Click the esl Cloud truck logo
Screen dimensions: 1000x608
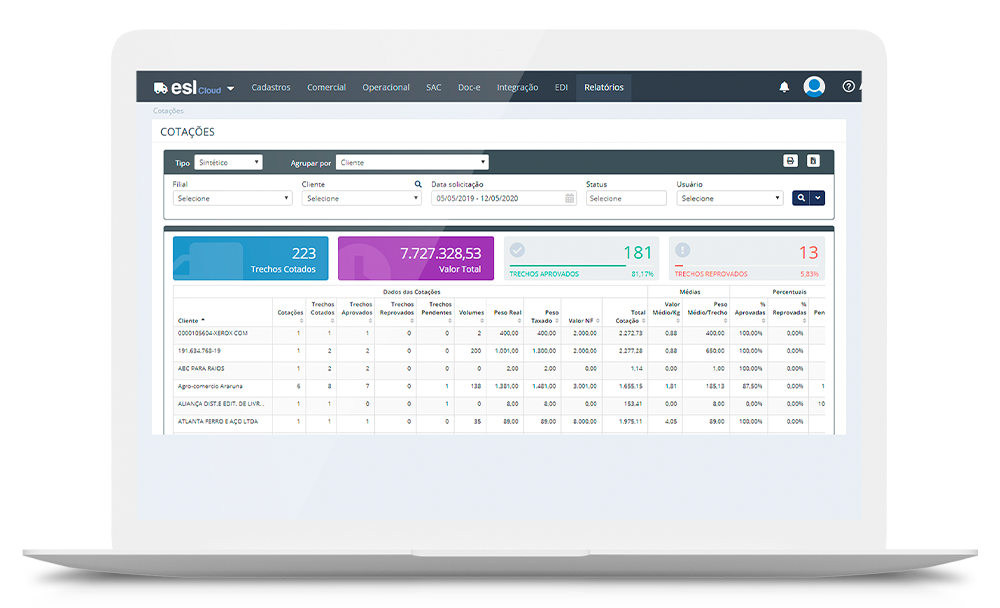click(x=162, y=87)
